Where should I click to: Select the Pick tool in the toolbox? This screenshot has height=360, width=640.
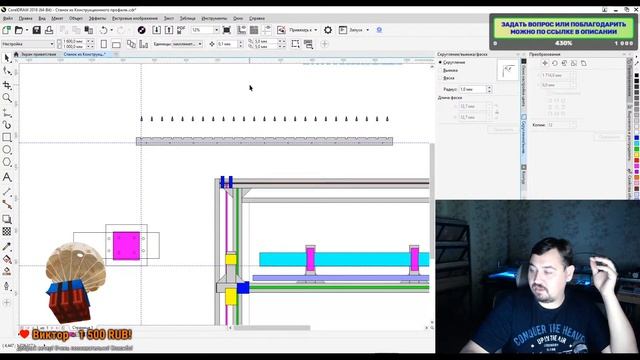7,58
